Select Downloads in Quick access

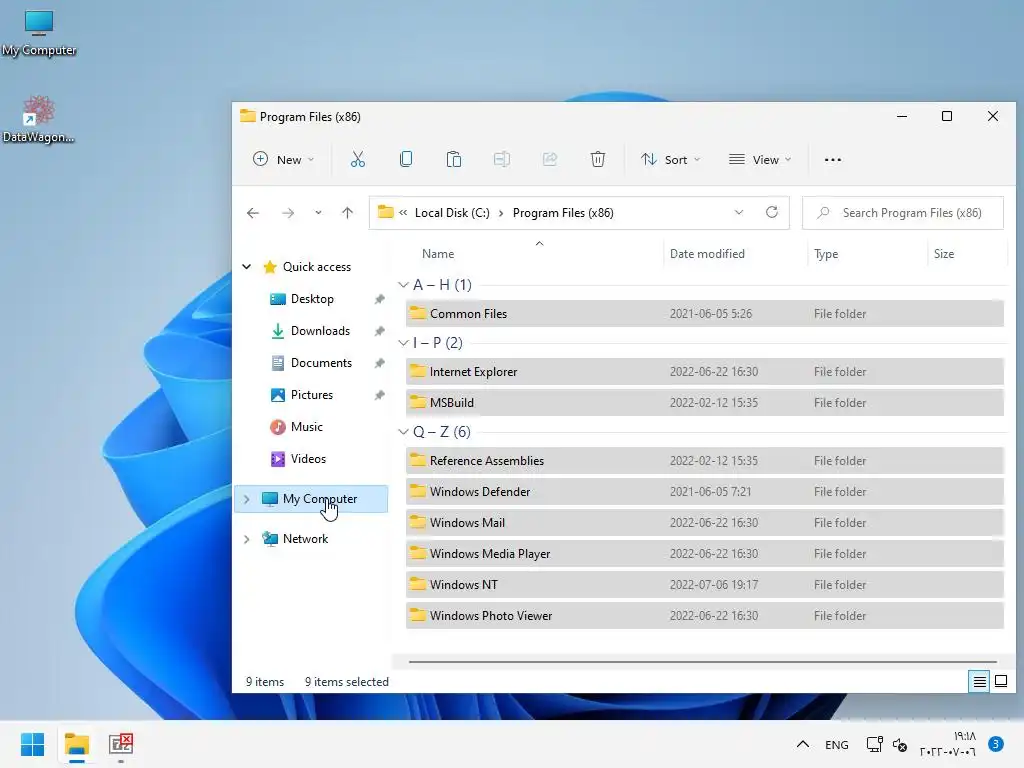[x=320, y=331]
